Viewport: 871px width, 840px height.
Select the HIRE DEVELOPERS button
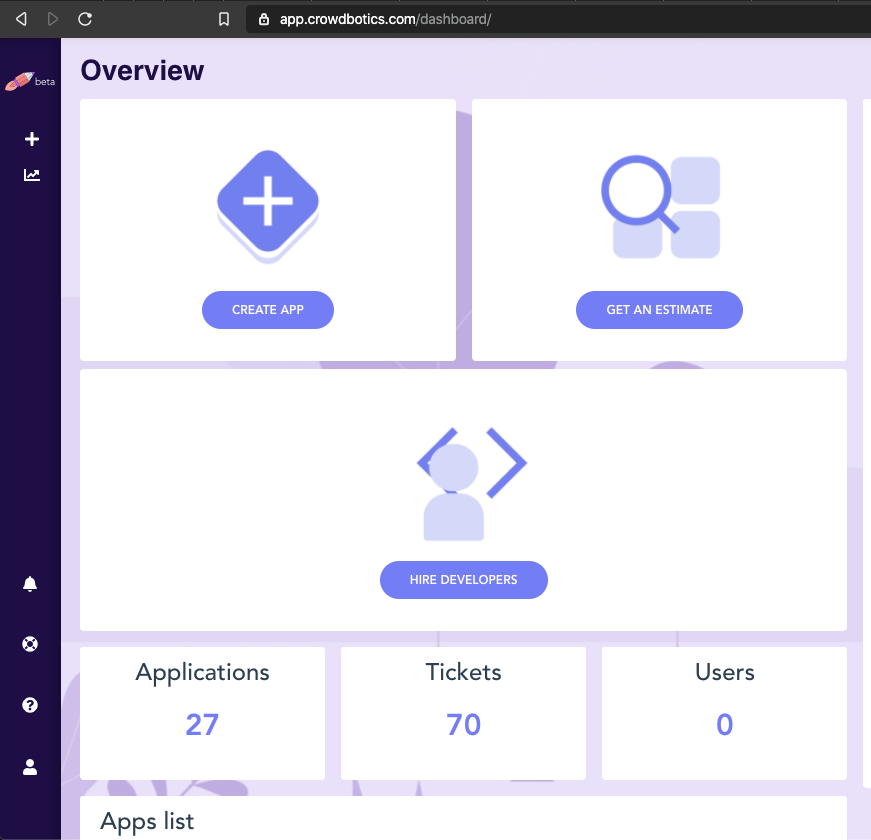pos(464,580)
